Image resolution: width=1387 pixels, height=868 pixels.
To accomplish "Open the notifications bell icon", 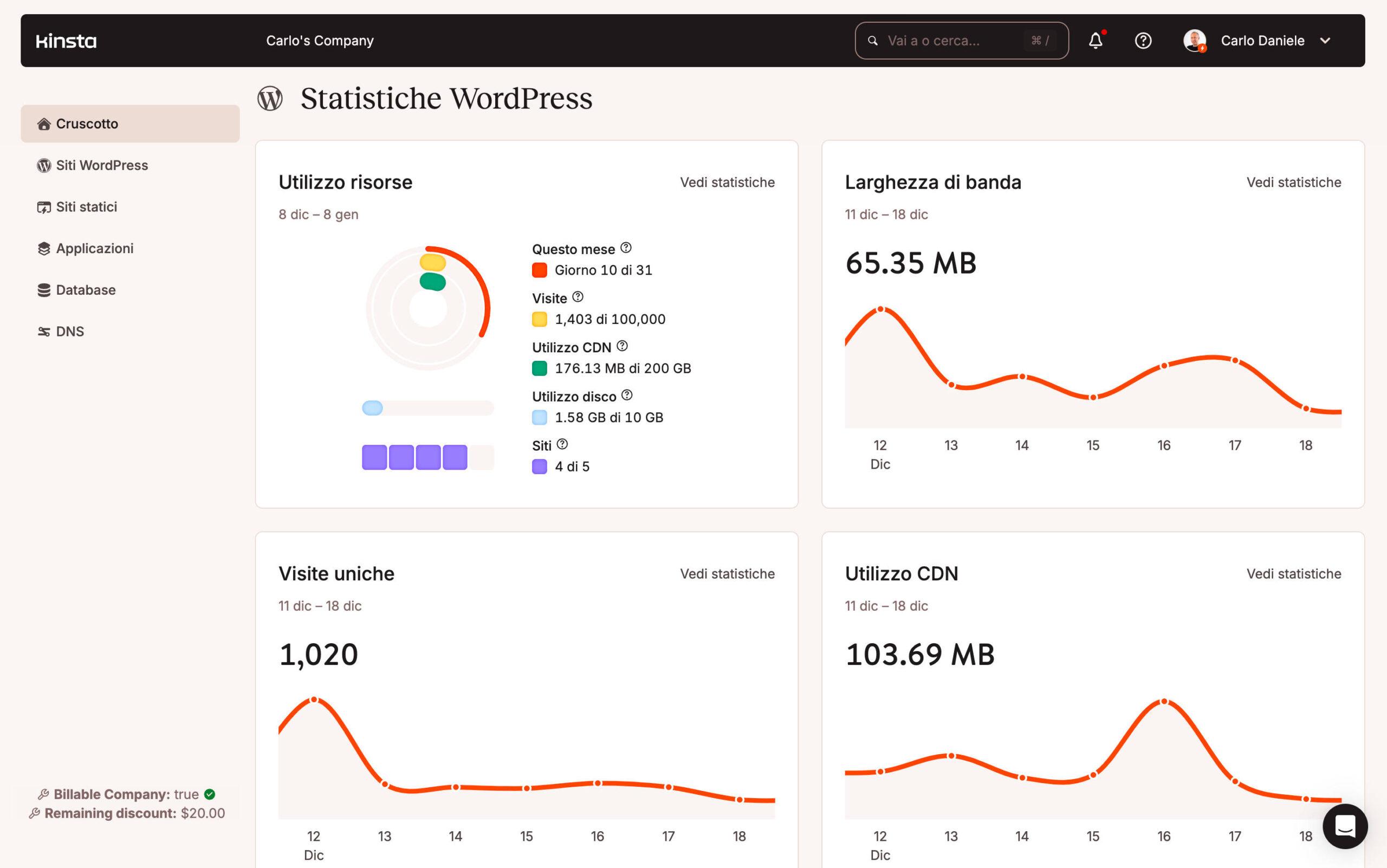I will tap(1096, 41).
